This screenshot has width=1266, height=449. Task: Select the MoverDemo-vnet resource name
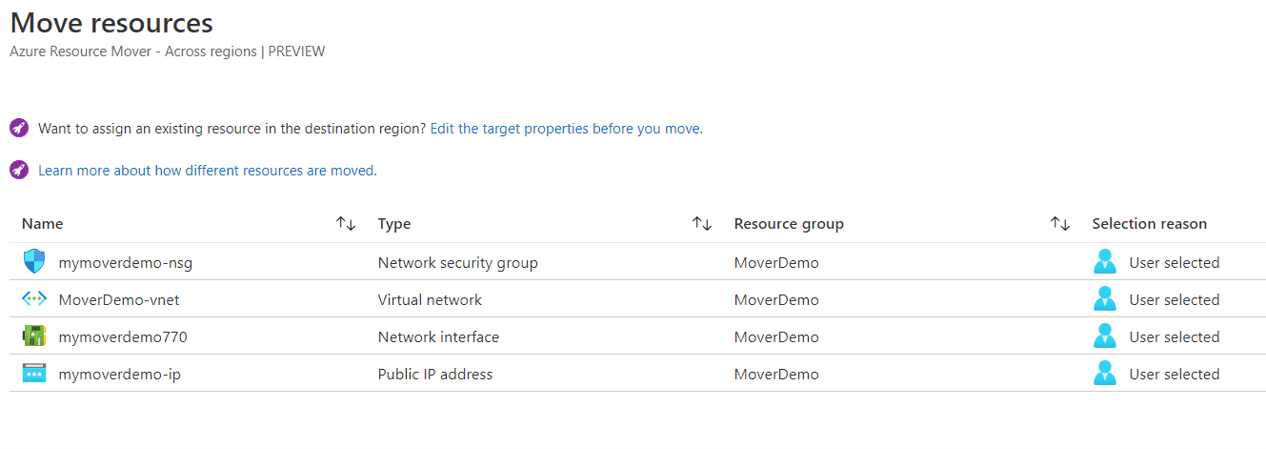click(x=119, y=300)
